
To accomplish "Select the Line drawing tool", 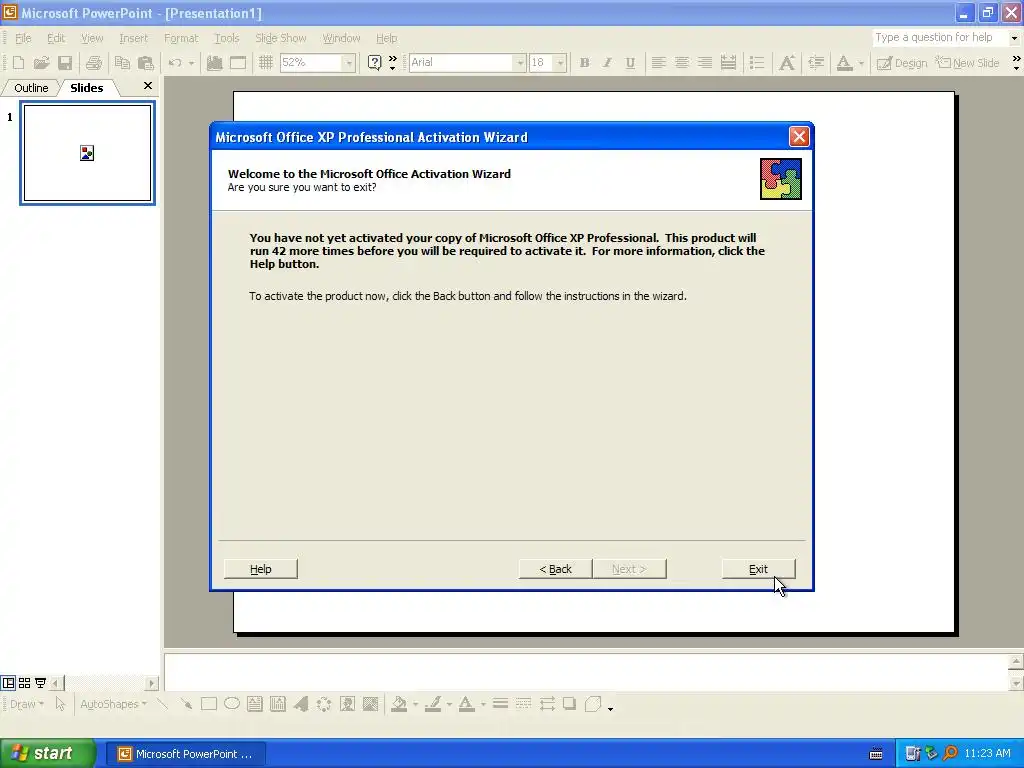I will click(163, 704).
